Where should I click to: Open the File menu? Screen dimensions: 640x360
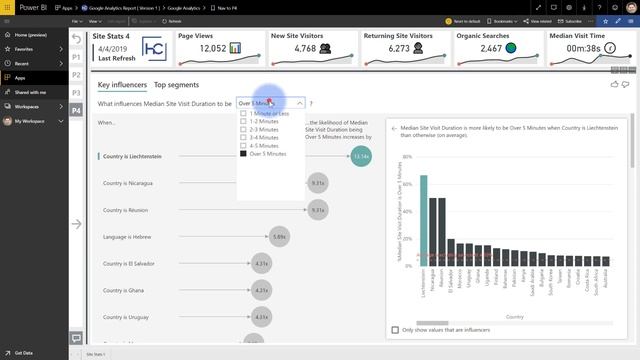77,21
